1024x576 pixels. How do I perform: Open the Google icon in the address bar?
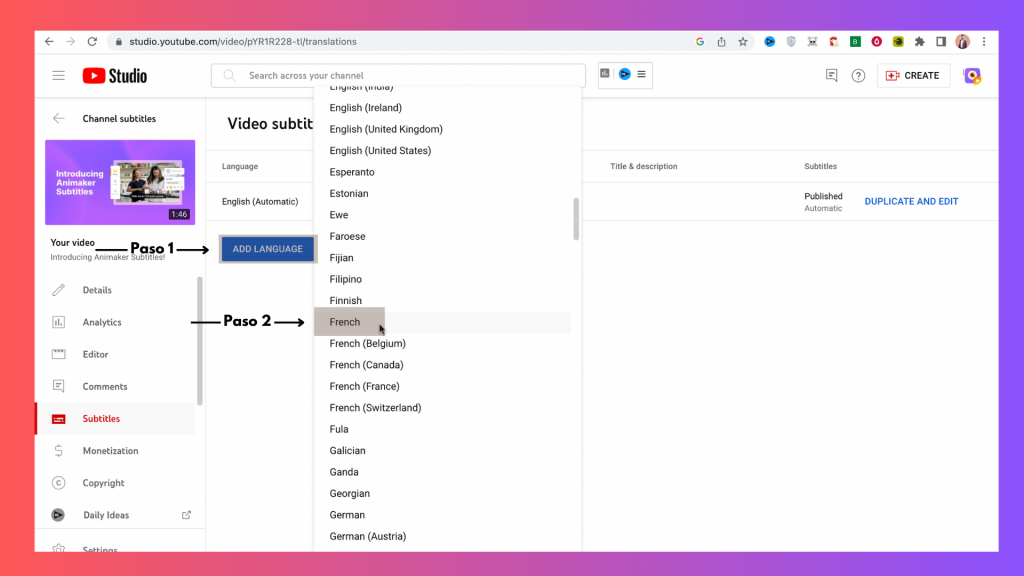699,41
